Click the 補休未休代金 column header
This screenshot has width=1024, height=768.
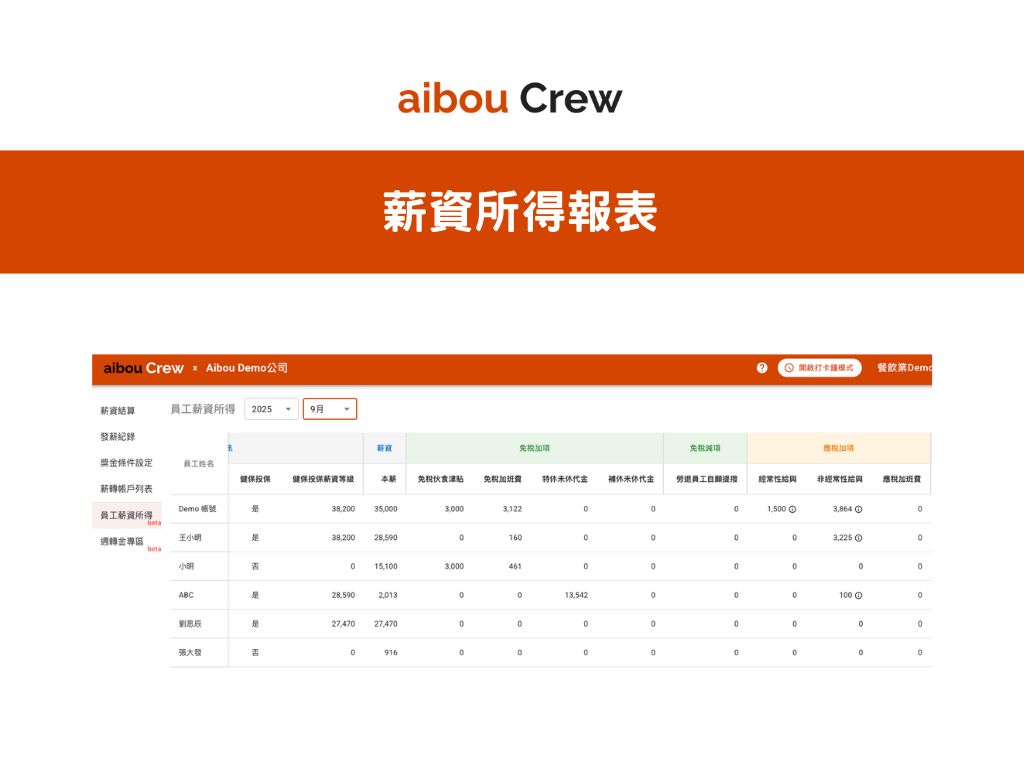pyautogui.click(x=631, y=479)
